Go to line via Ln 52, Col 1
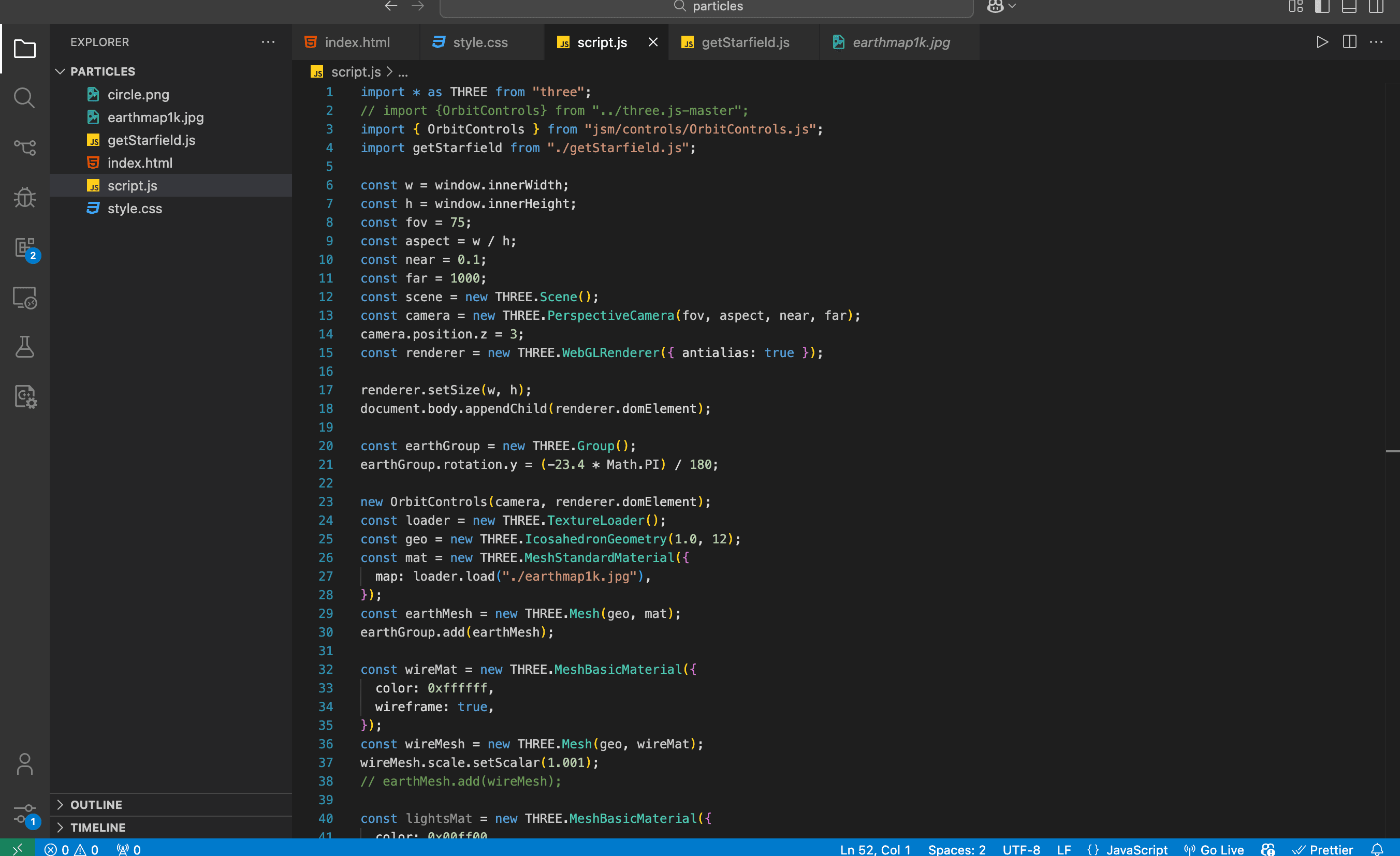Image resolution: width=1400 pixels, height=856 pixels. tap(876, 849)
